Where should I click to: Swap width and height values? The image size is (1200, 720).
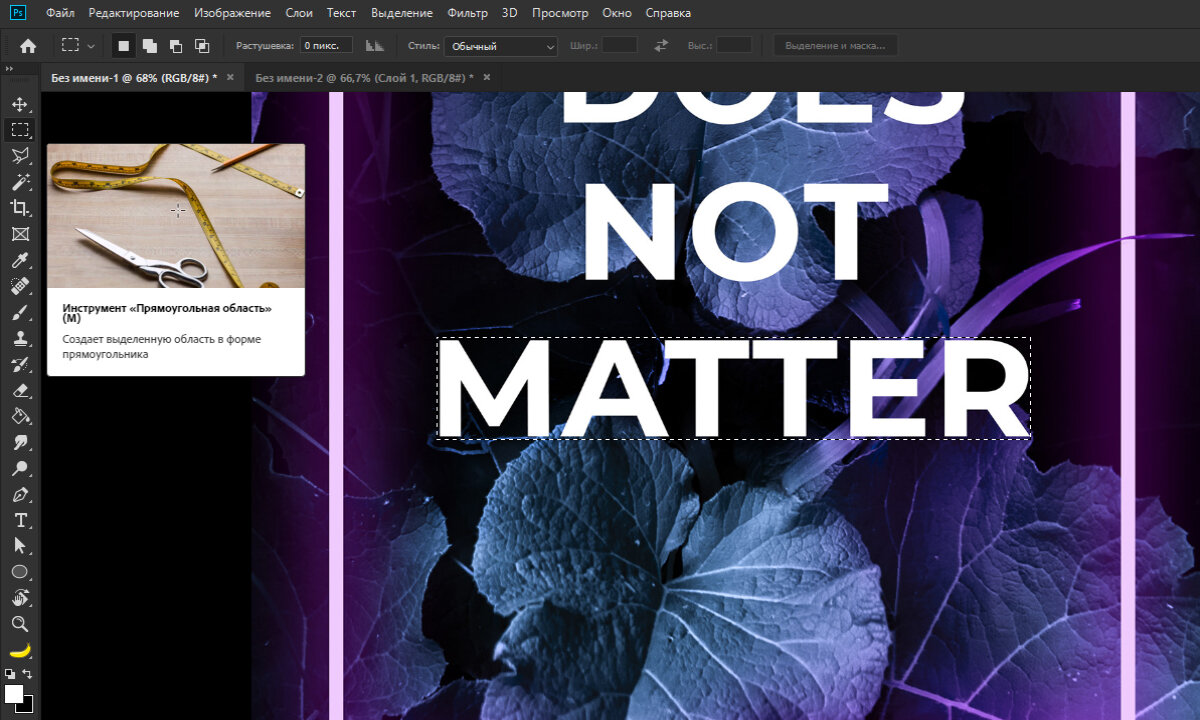(661, 46)
